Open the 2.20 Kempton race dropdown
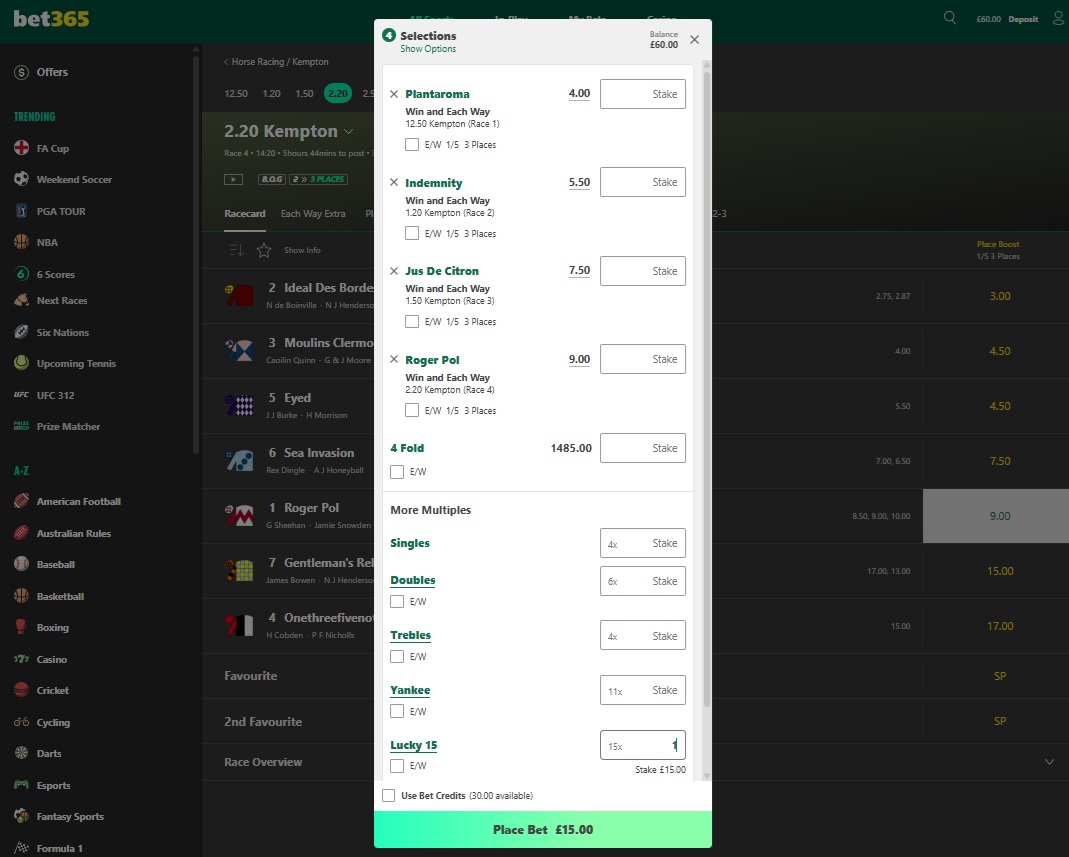1069x857 pixels. [347, 131]
